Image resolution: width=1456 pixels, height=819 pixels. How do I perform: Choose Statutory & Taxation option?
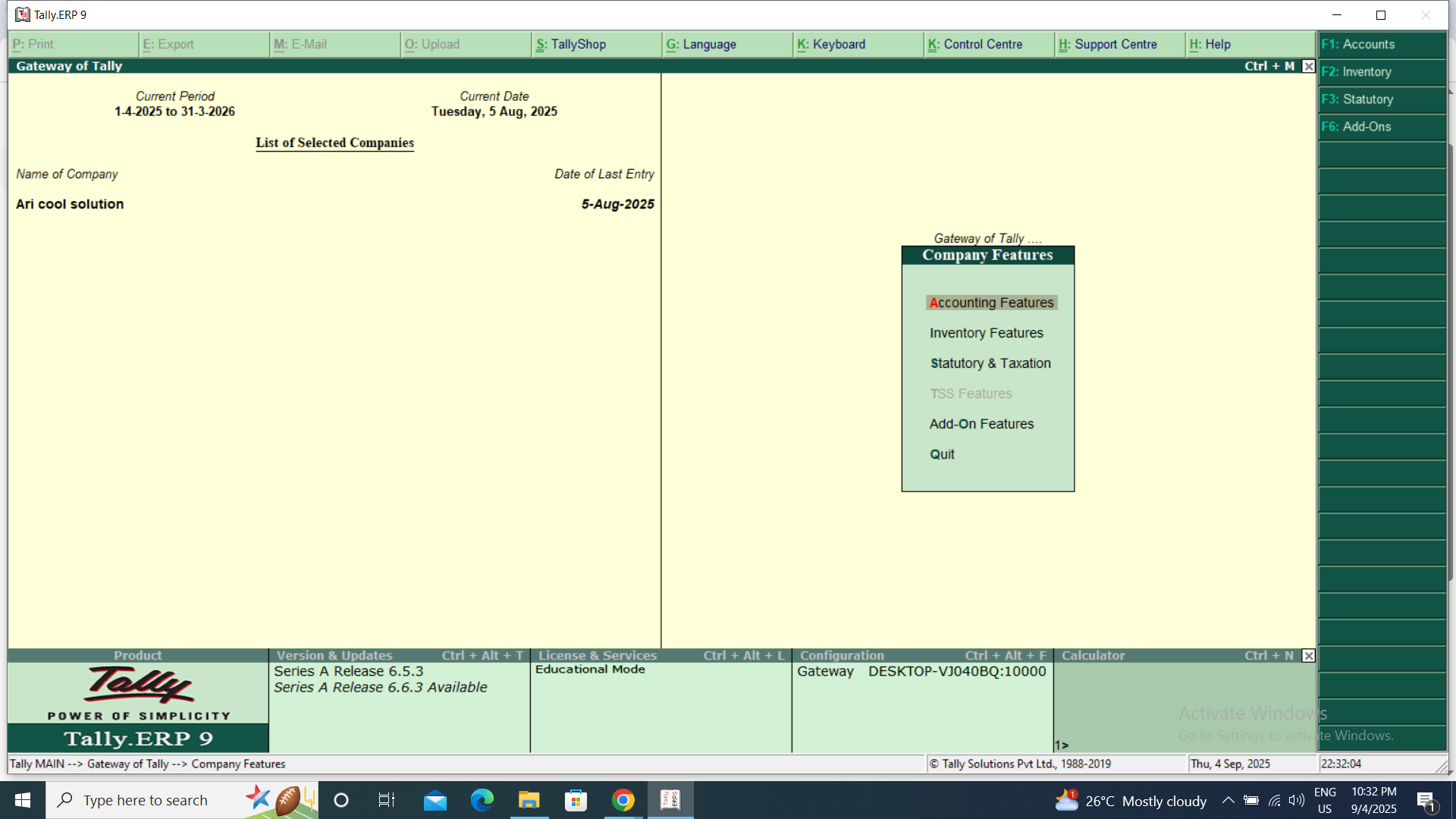tap(990, 363)
